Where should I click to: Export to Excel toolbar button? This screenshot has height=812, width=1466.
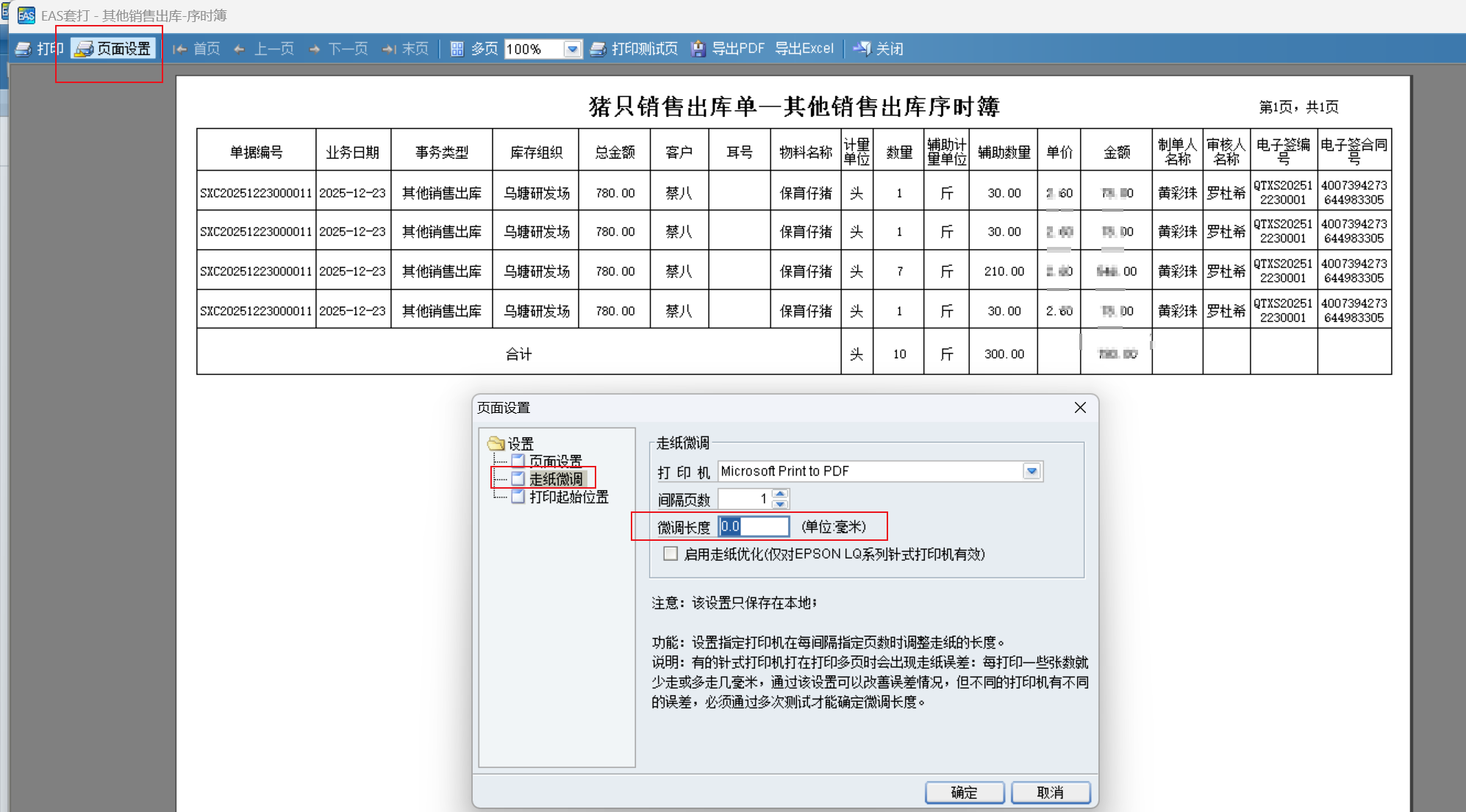coord(804,49)
